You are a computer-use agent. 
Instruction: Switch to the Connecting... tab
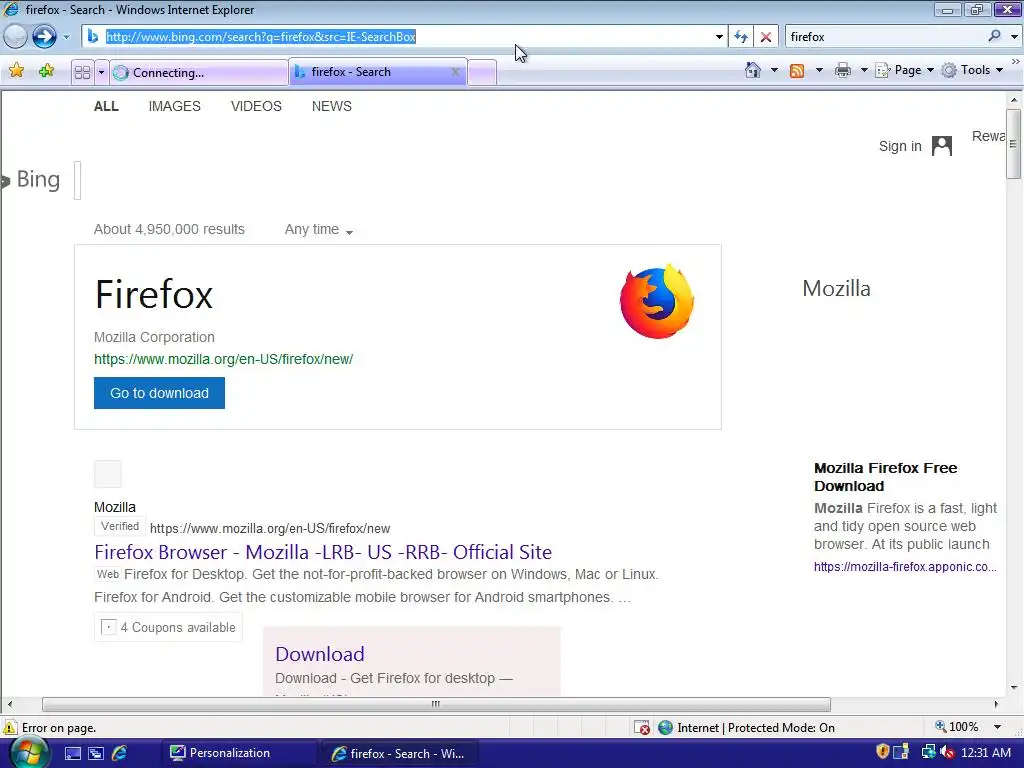199,72
